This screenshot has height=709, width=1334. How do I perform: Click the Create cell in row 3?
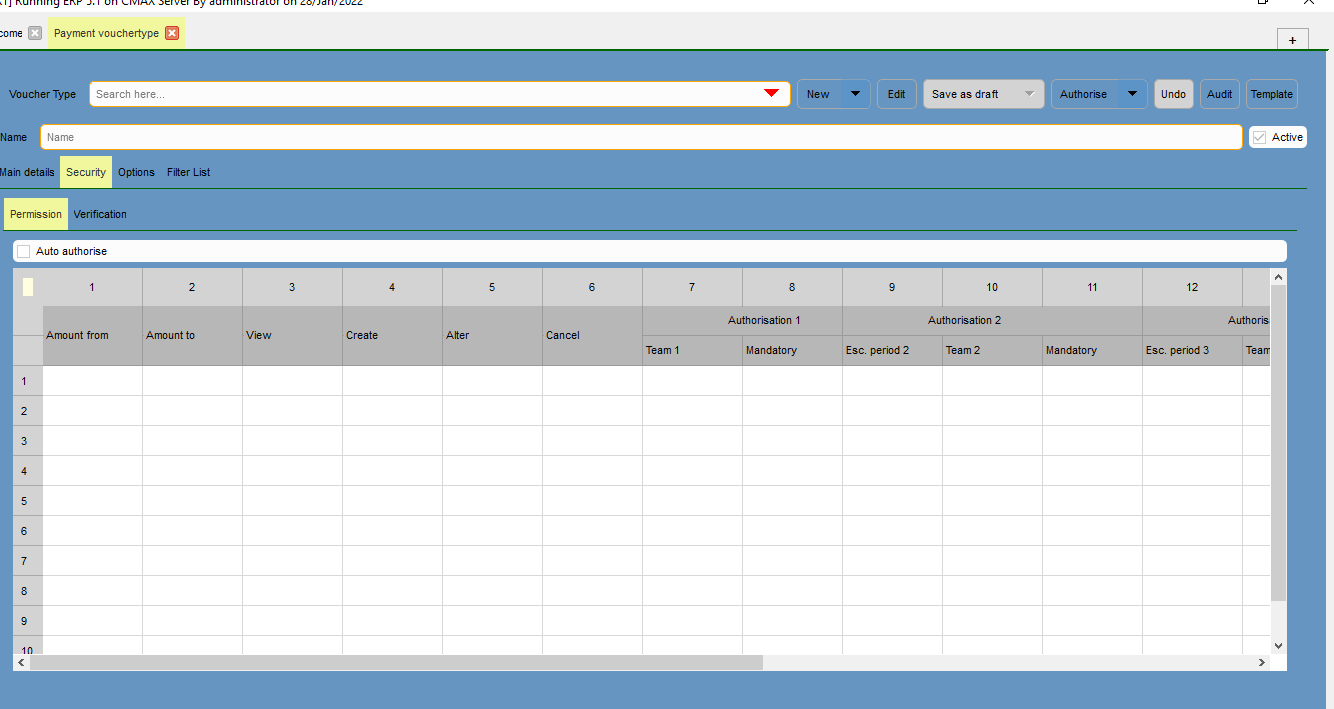(x=392, y=441)
